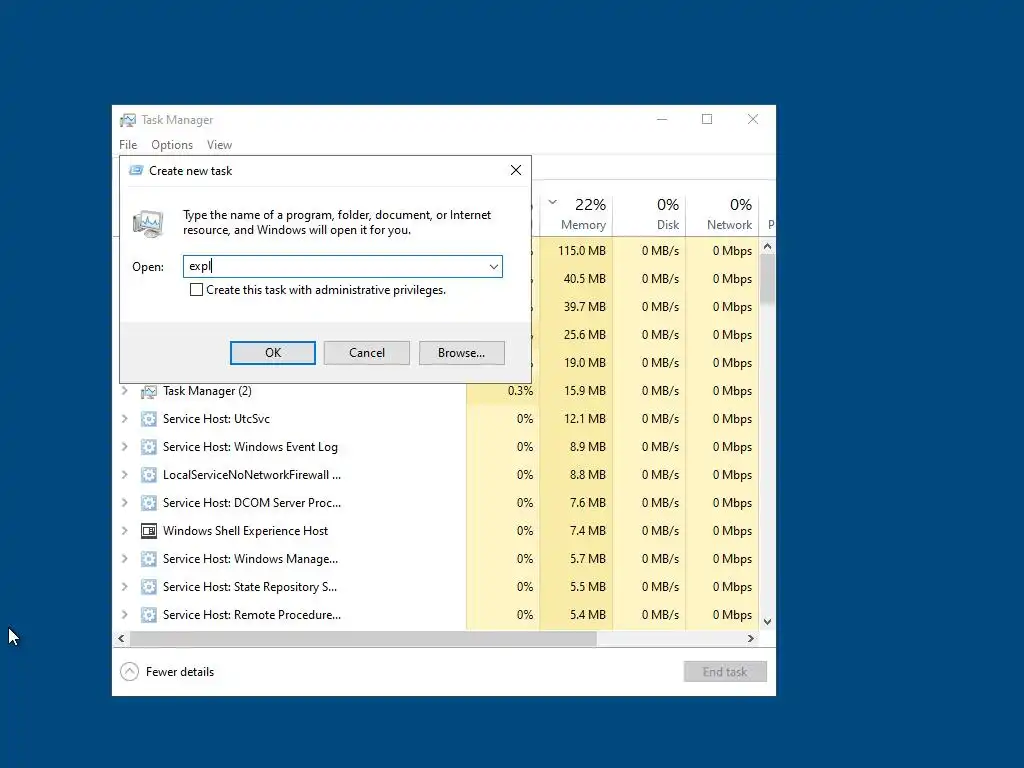Click the 115.0 MB memory cell
The height and width of the screenshot is (768, 1024).
pyautogui.click(x=577, y=251)
